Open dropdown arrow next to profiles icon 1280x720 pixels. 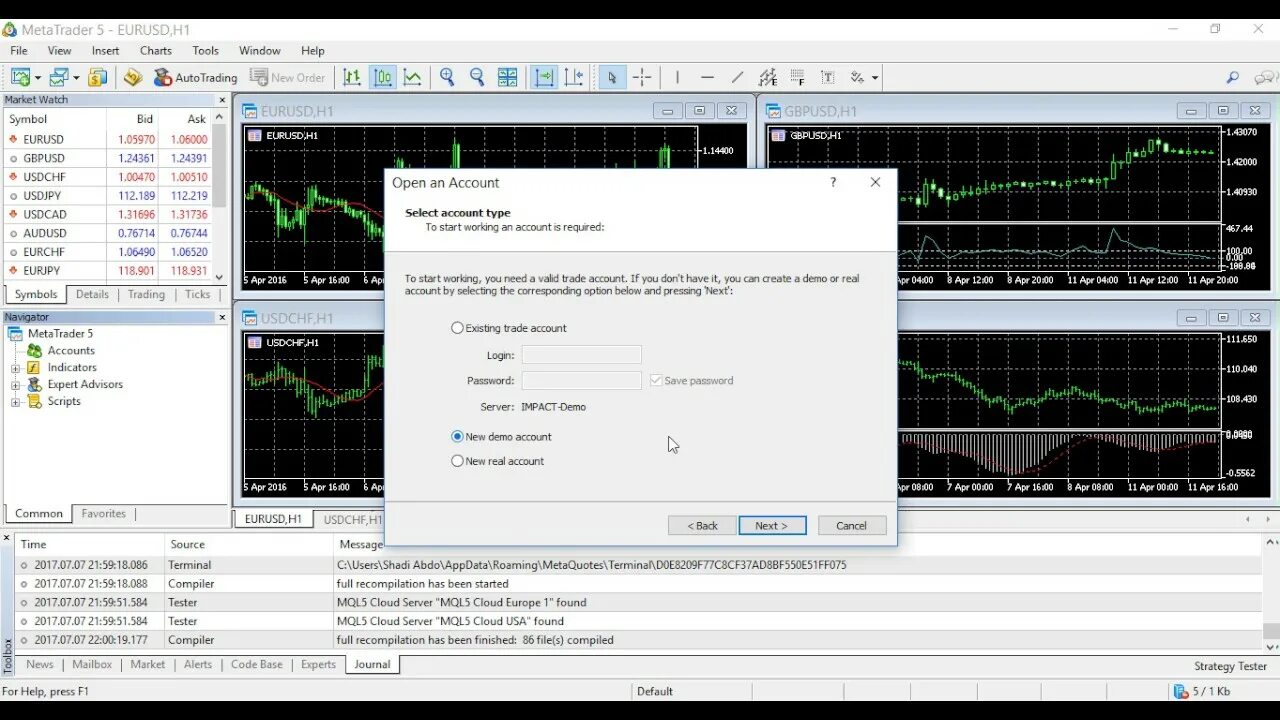click(x=76, y=78)
